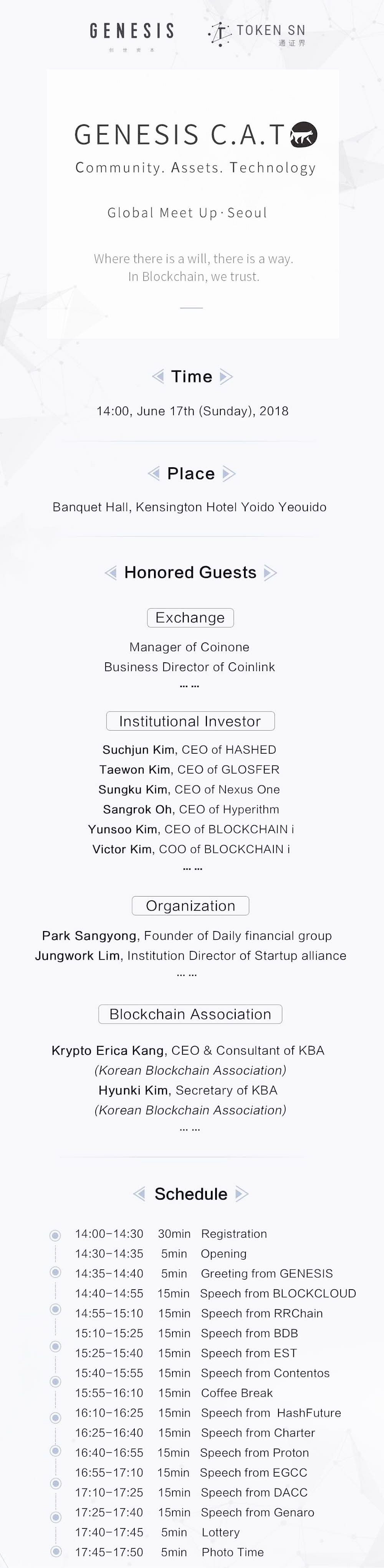
Task: Click left arrow beside Schedule heading
Action: point(139,1194)
